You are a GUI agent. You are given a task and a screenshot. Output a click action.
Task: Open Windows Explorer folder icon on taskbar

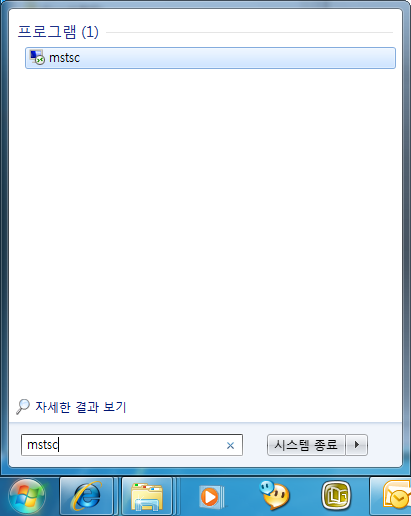[147, 496]
